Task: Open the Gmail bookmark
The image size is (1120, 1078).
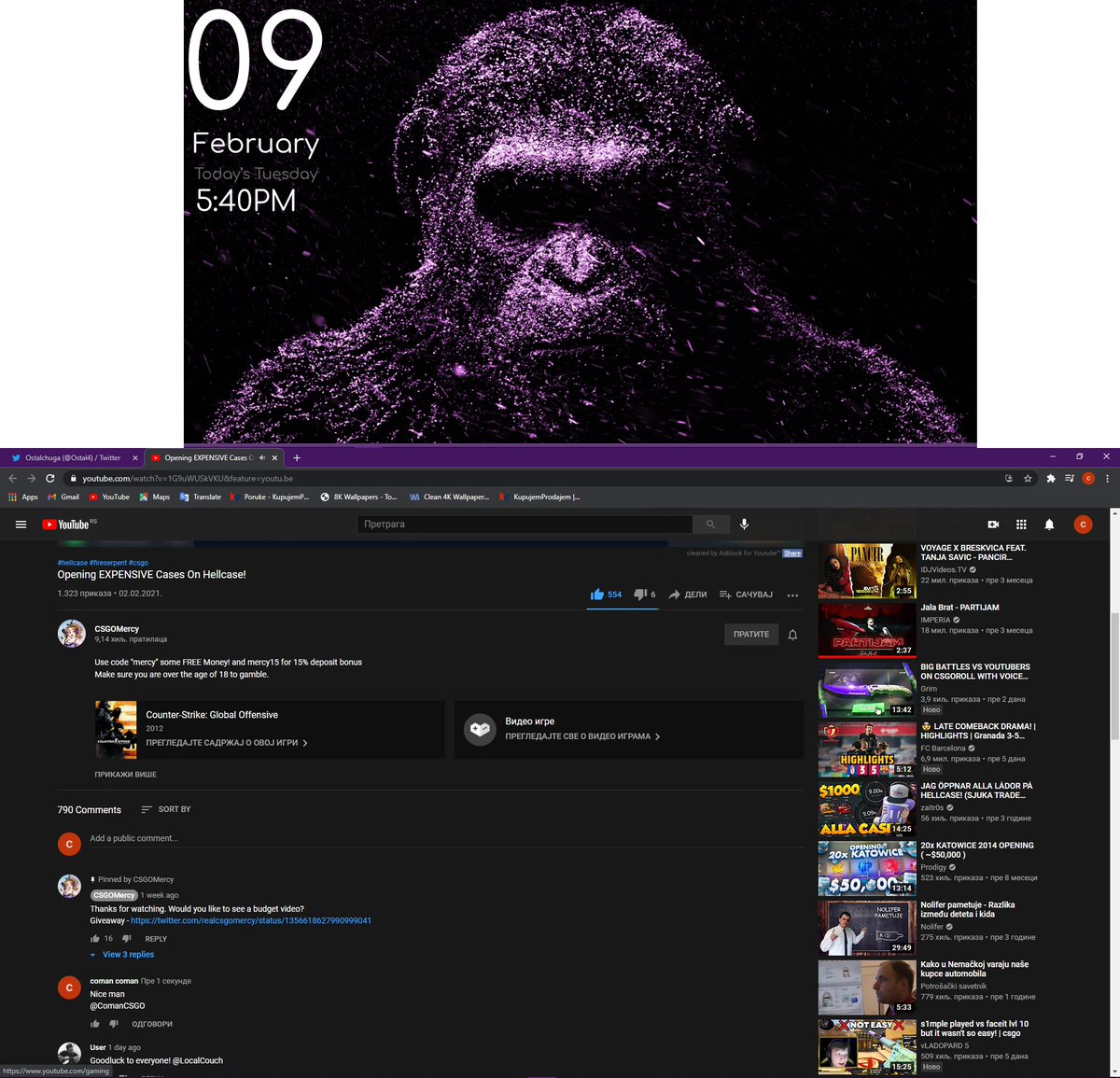Action: click(63, 497)
